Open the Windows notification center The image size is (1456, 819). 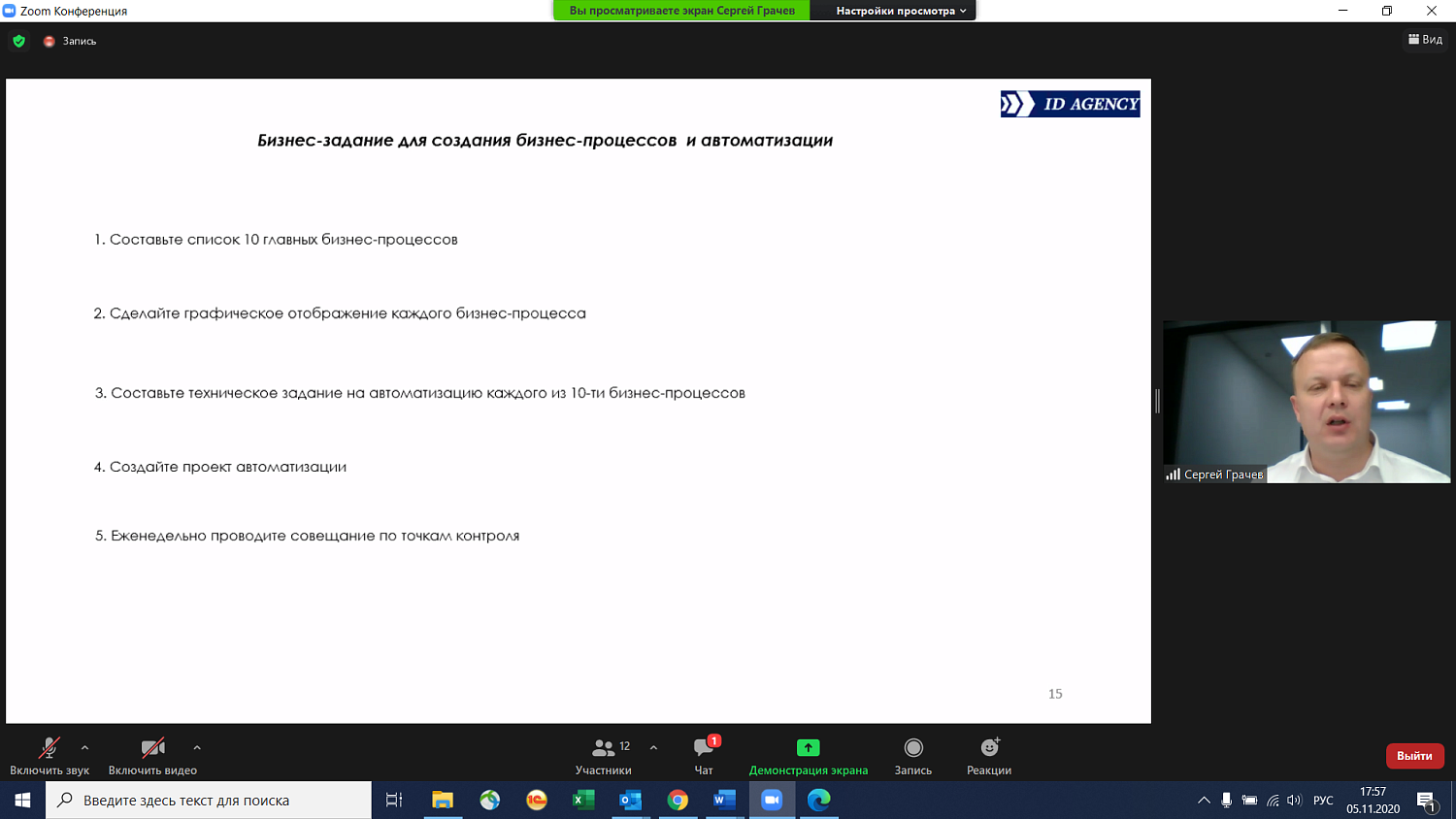[x=1426, y=800]
